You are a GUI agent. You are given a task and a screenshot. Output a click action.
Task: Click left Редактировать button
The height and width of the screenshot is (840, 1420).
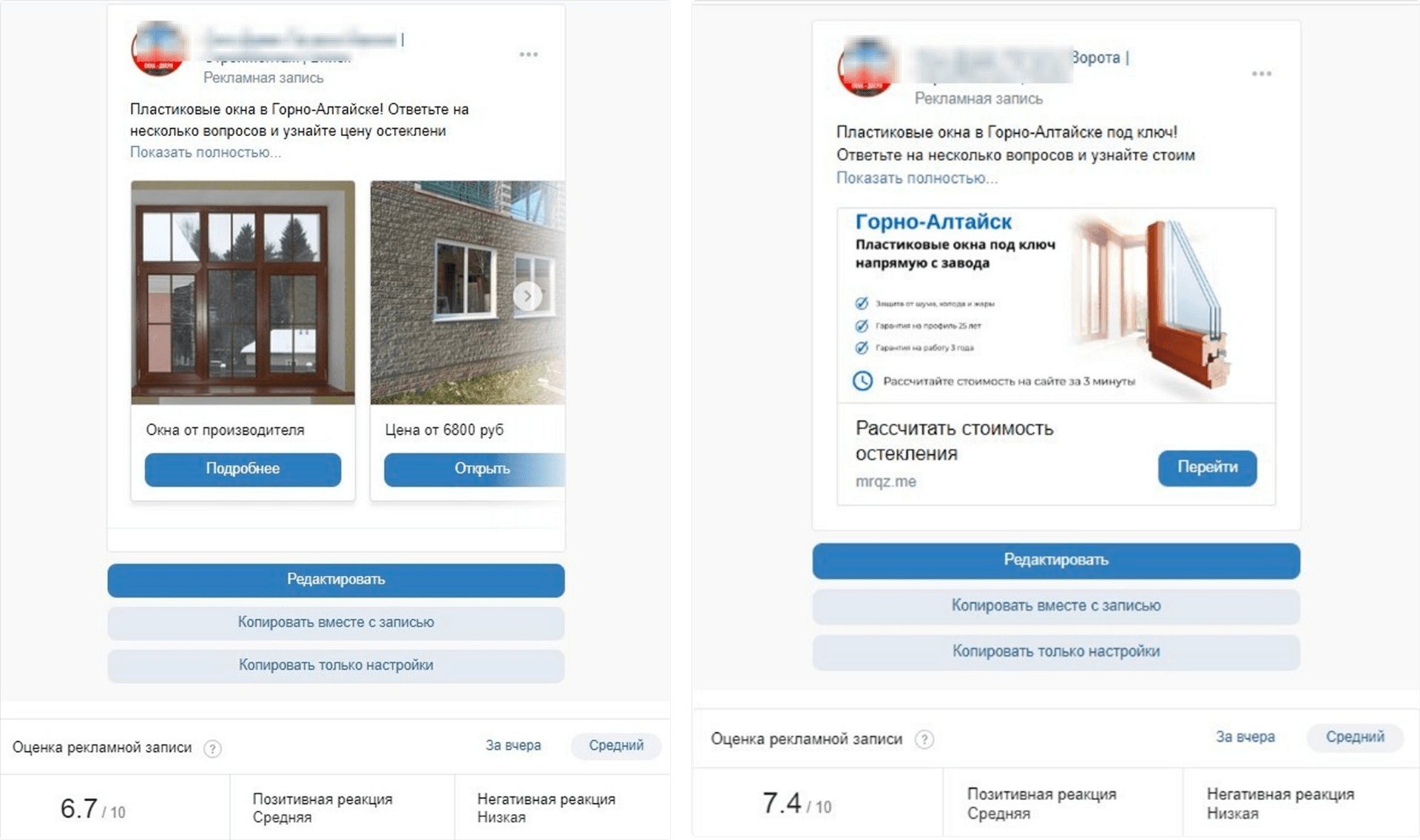tap(336, 580)
